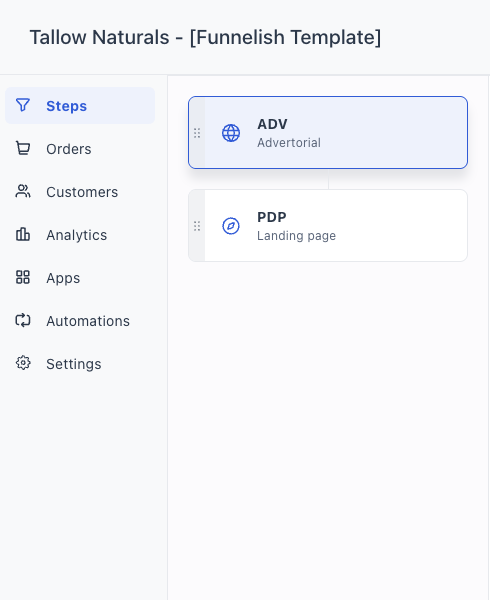Click the globe icon on ADV step
The height and width of the screenshot is (600, 490).
click(x=231, y=133)
